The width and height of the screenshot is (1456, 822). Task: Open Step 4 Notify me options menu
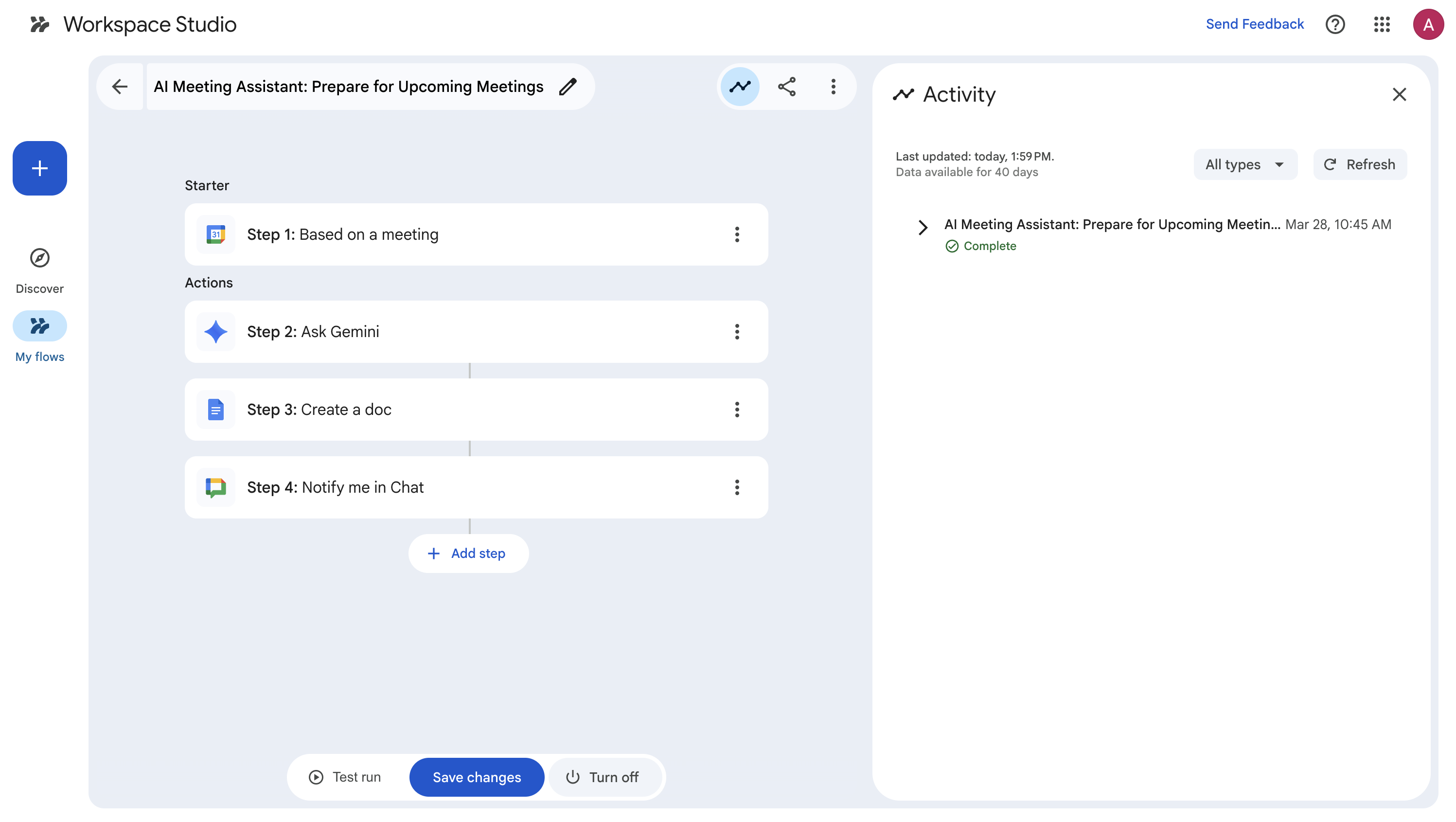point(737,487)
